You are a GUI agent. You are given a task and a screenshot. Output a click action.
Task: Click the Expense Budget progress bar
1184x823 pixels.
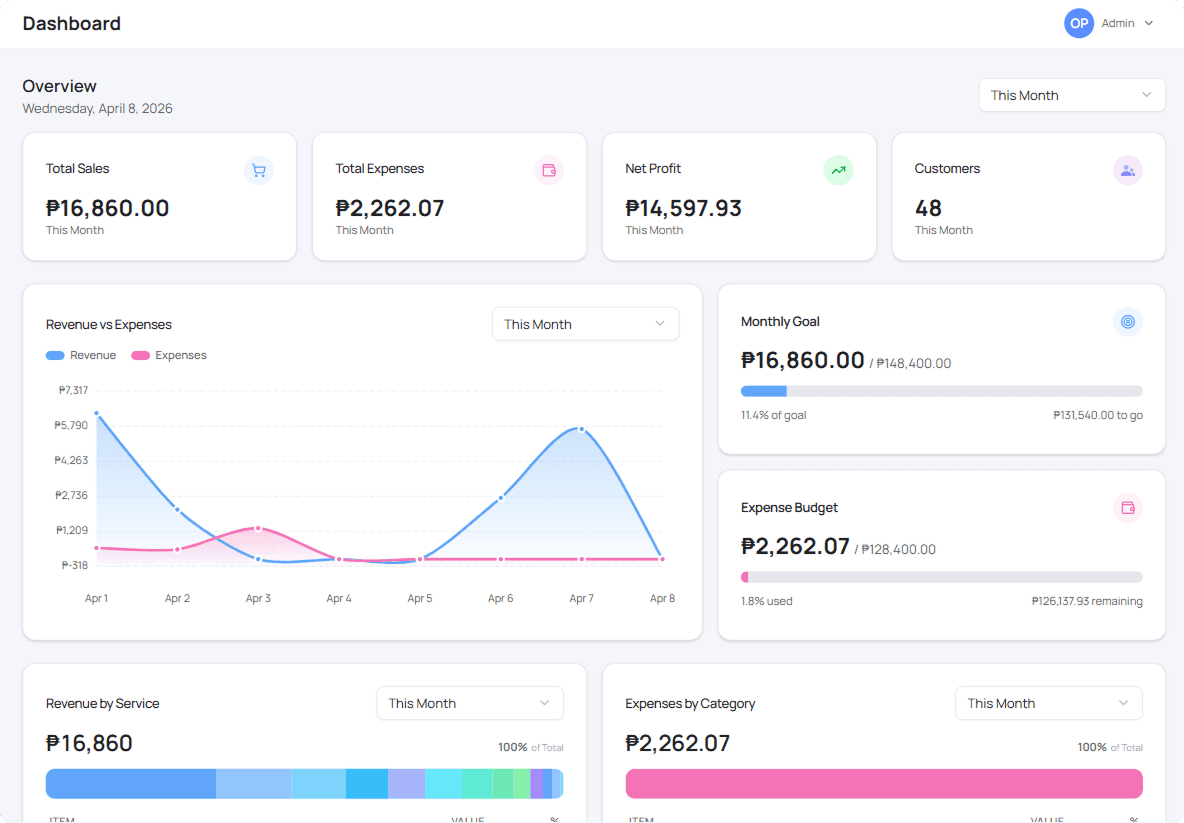tap(941, 577)
